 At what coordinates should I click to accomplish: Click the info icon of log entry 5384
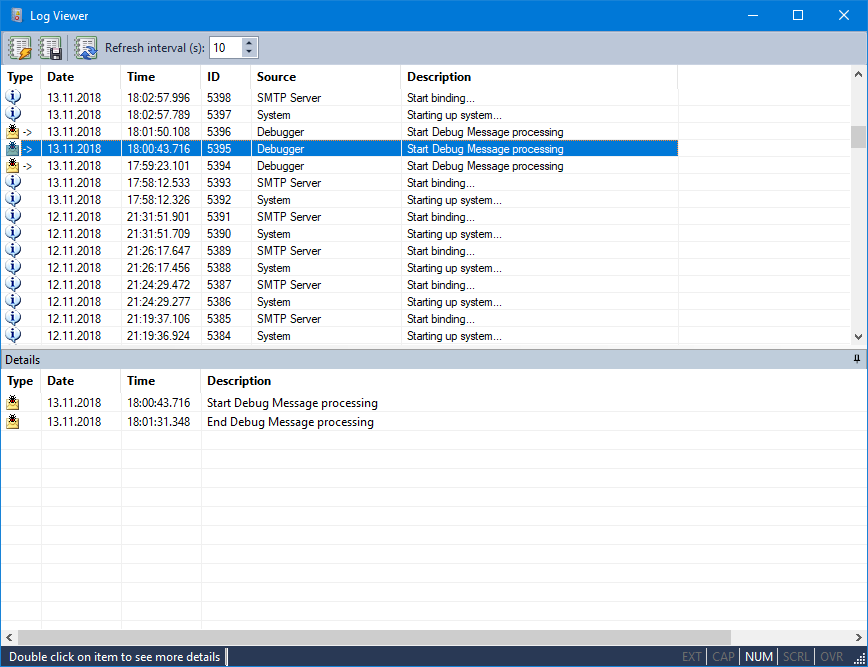tap(13, 335)
